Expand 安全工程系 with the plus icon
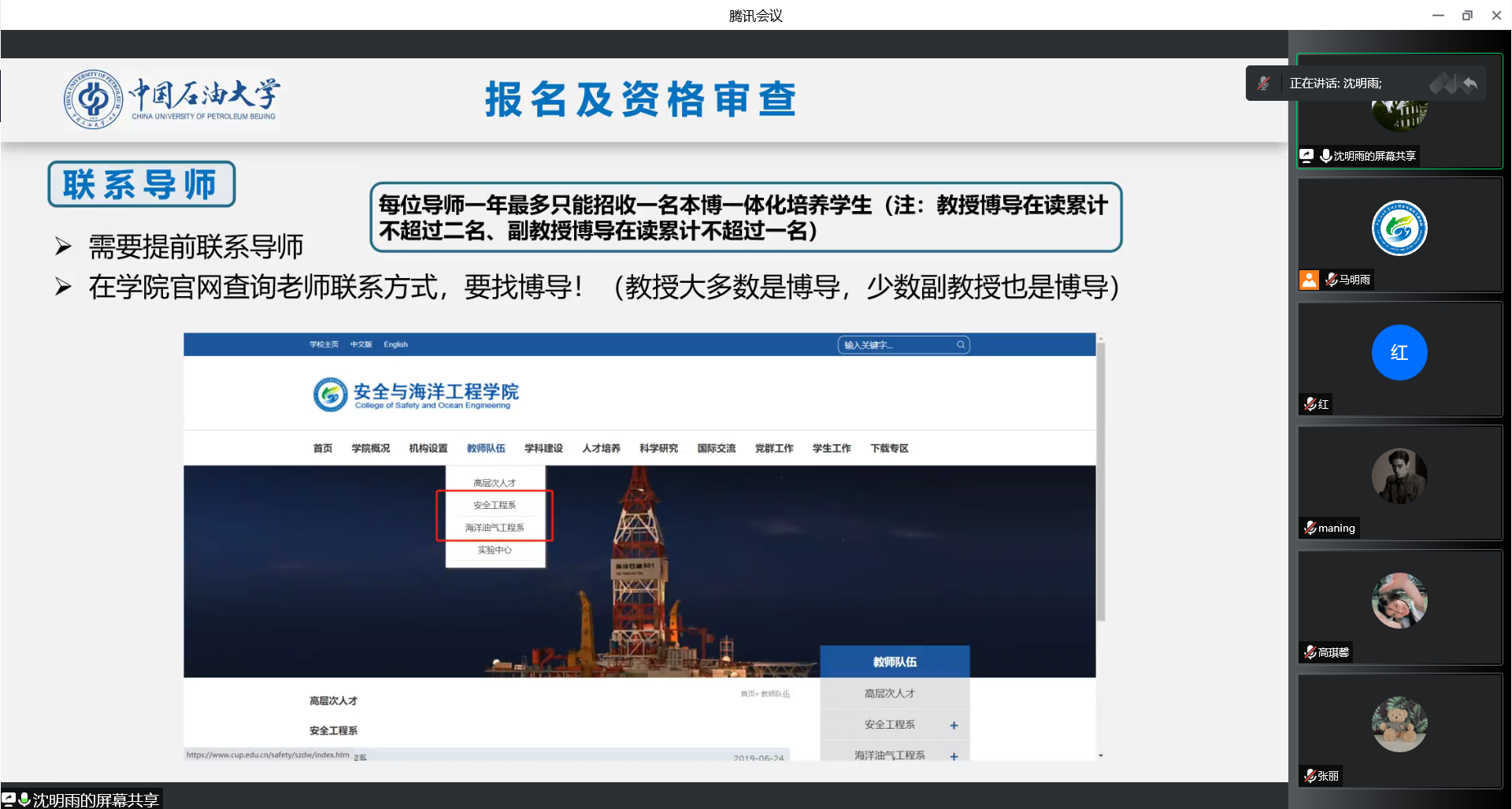 tap(954, 726)
